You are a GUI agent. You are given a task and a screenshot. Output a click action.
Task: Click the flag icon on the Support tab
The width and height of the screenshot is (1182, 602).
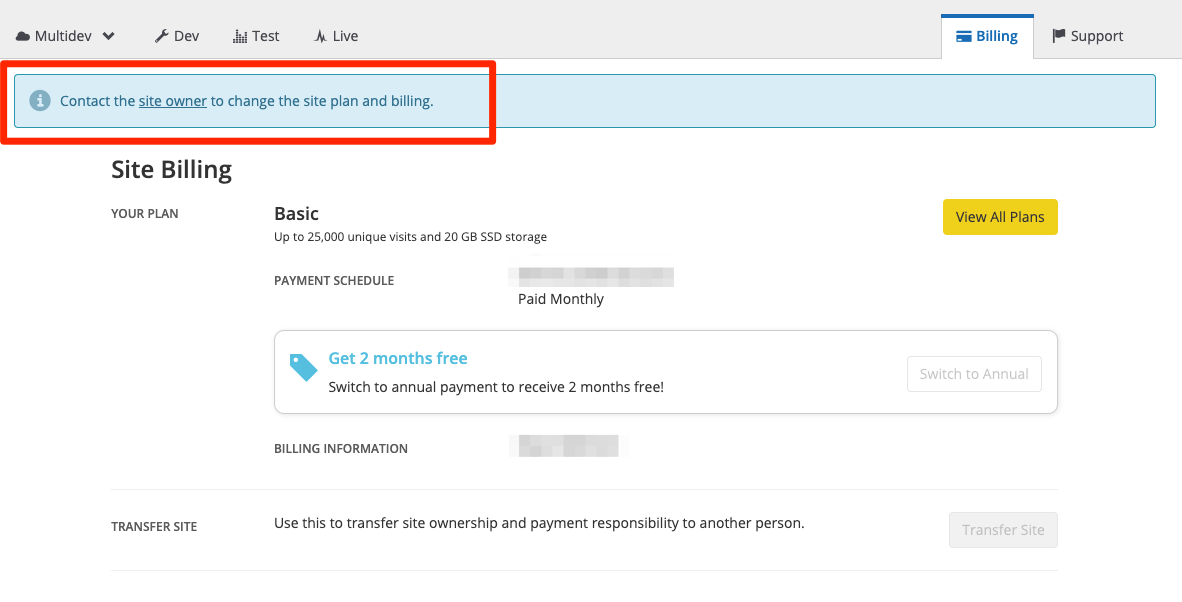(1057, 35)
